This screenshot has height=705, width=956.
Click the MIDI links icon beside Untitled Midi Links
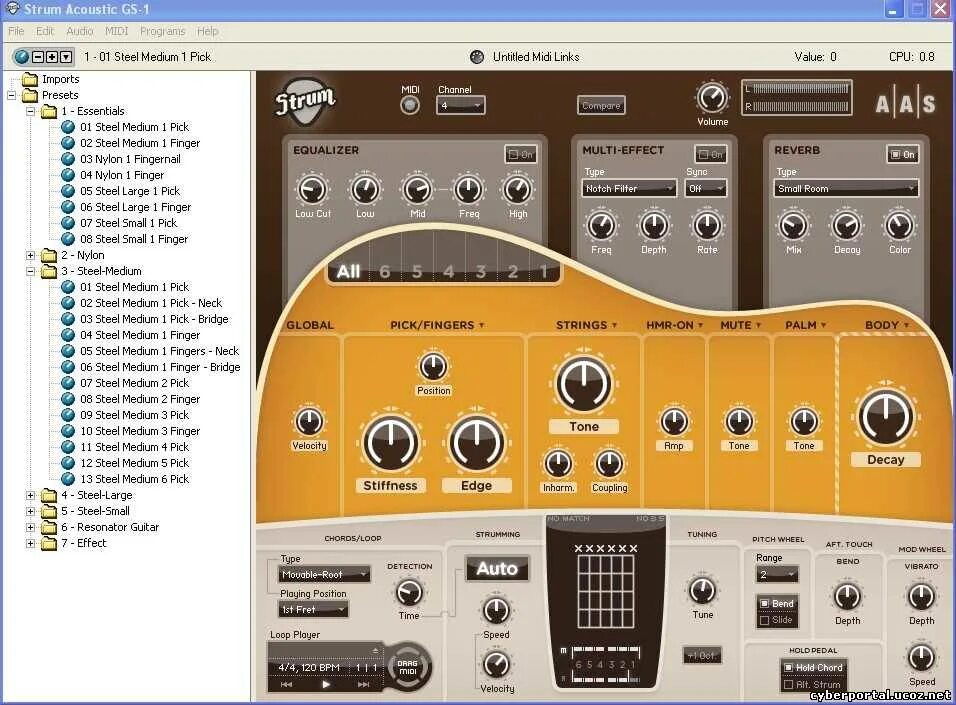click(x=477, y=57)
